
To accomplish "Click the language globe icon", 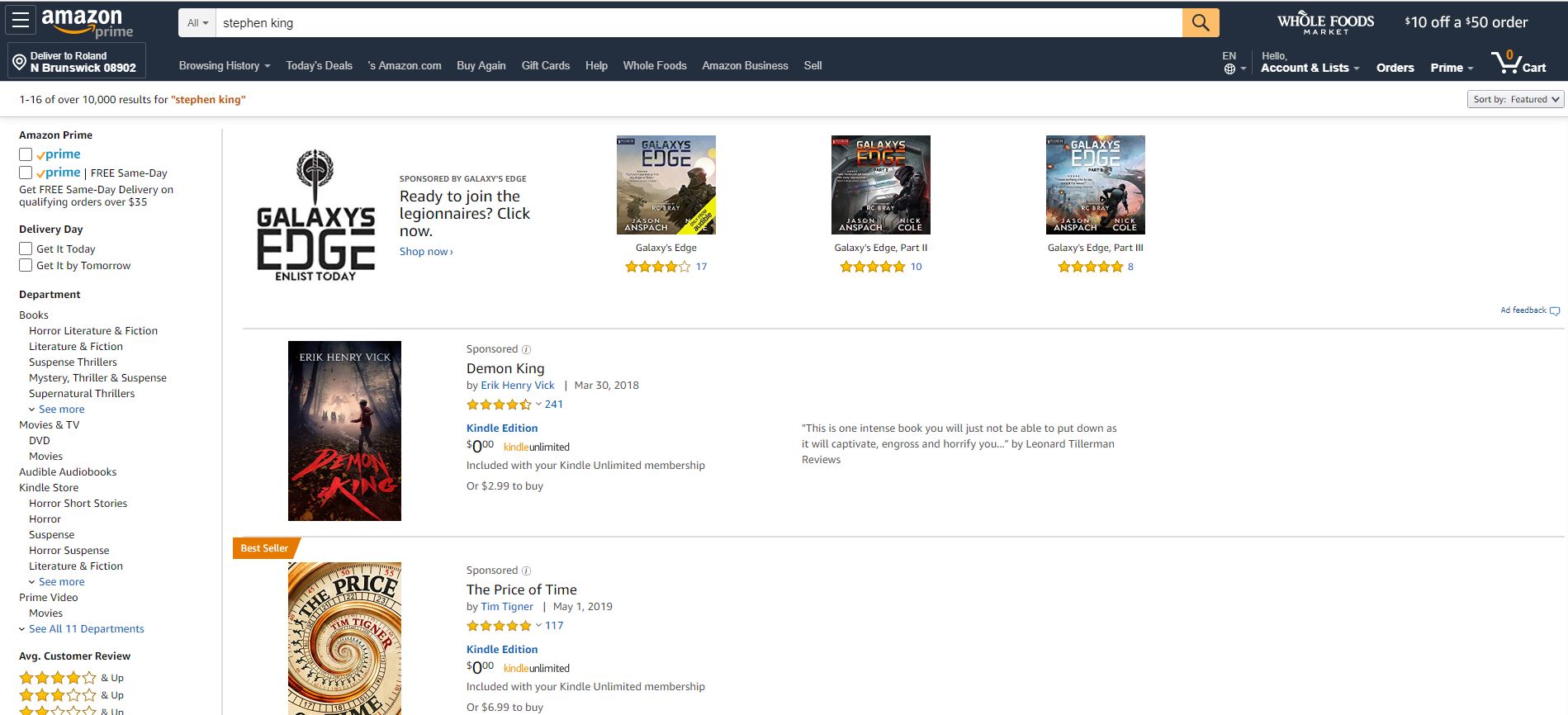I will point(1229,69).
